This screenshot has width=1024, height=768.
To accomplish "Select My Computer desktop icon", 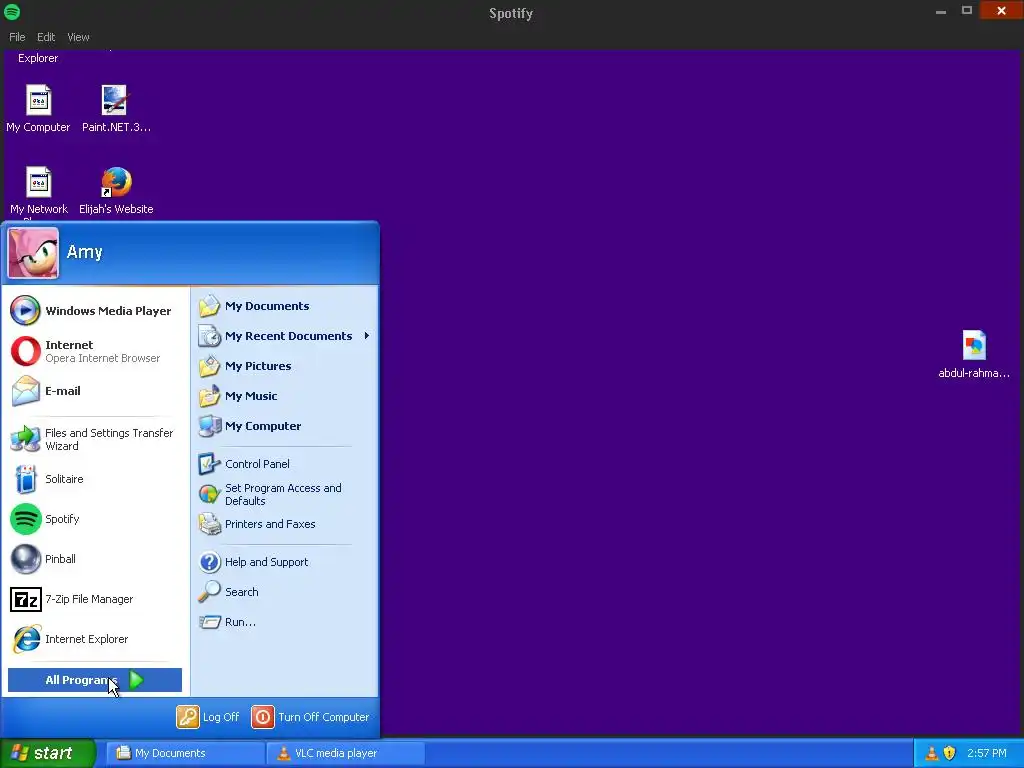I will [x=39, y=108].
